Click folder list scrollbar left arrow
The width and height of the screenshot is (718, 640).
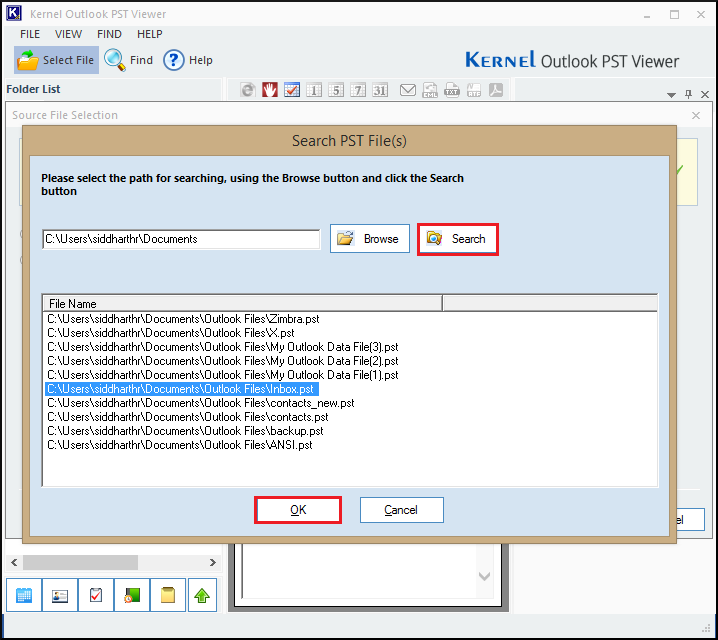coord(14,562)
